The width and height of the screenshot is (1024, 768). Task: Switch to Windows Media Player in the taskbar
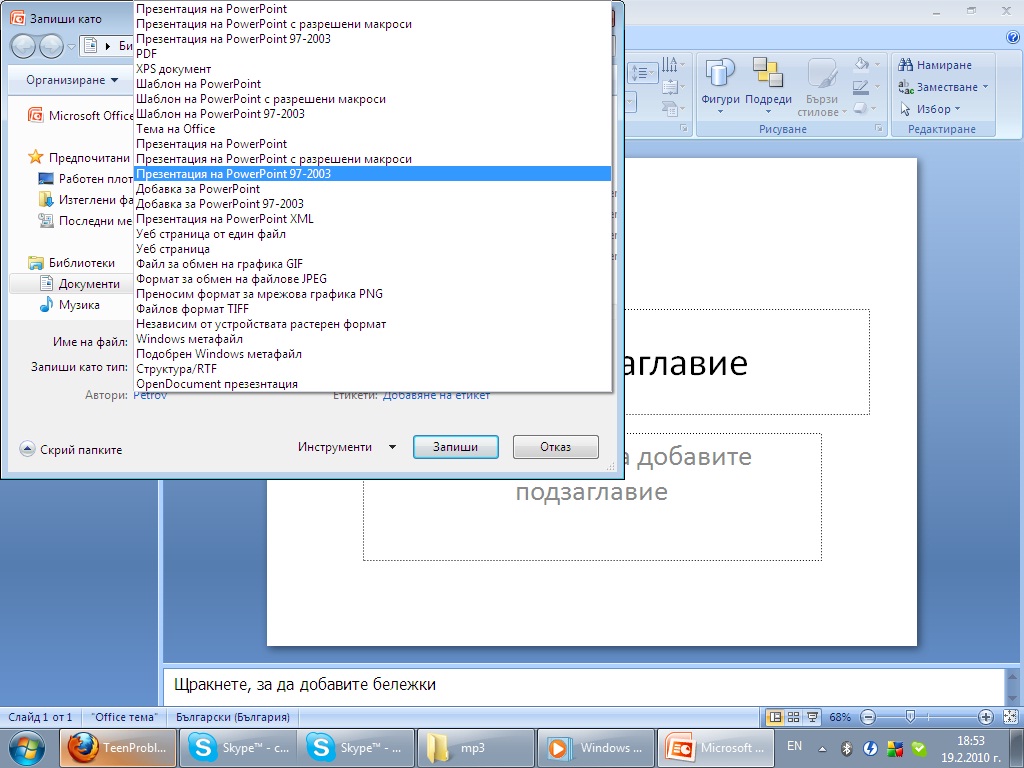tap(596, 748)
